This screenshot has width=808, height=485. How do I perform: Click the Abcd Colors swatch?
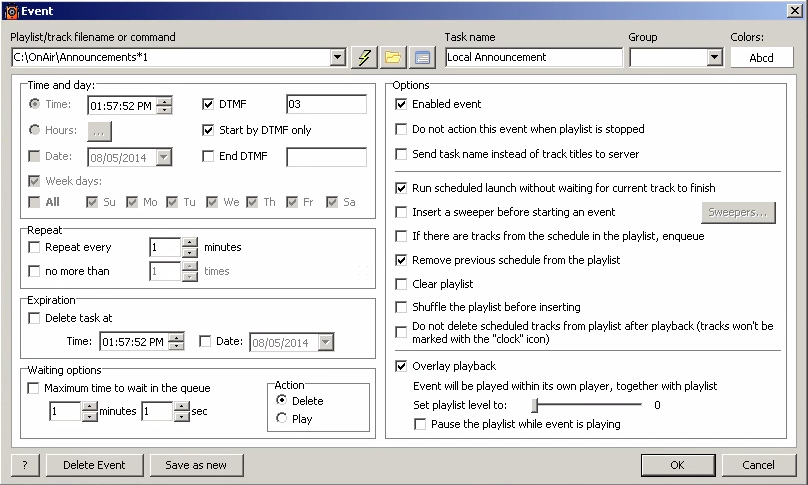(x=761, y=57)
